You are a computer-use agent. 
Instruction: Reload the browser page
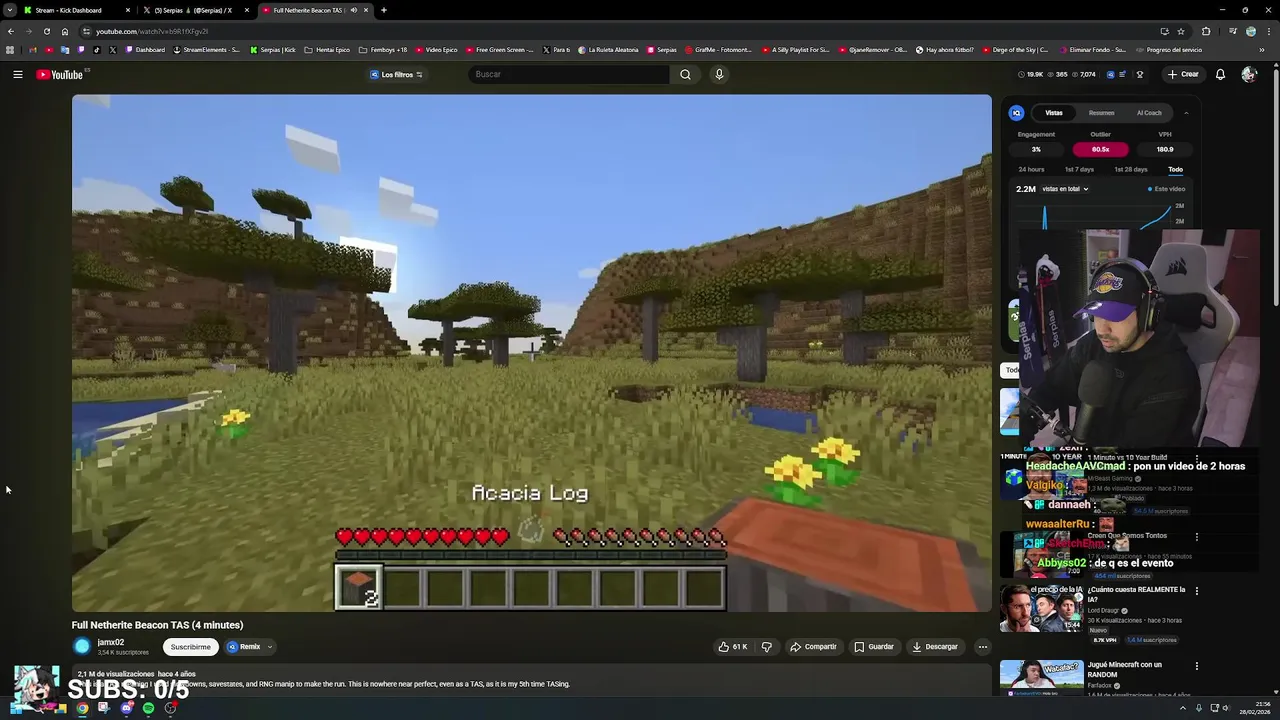click(46, 31)
